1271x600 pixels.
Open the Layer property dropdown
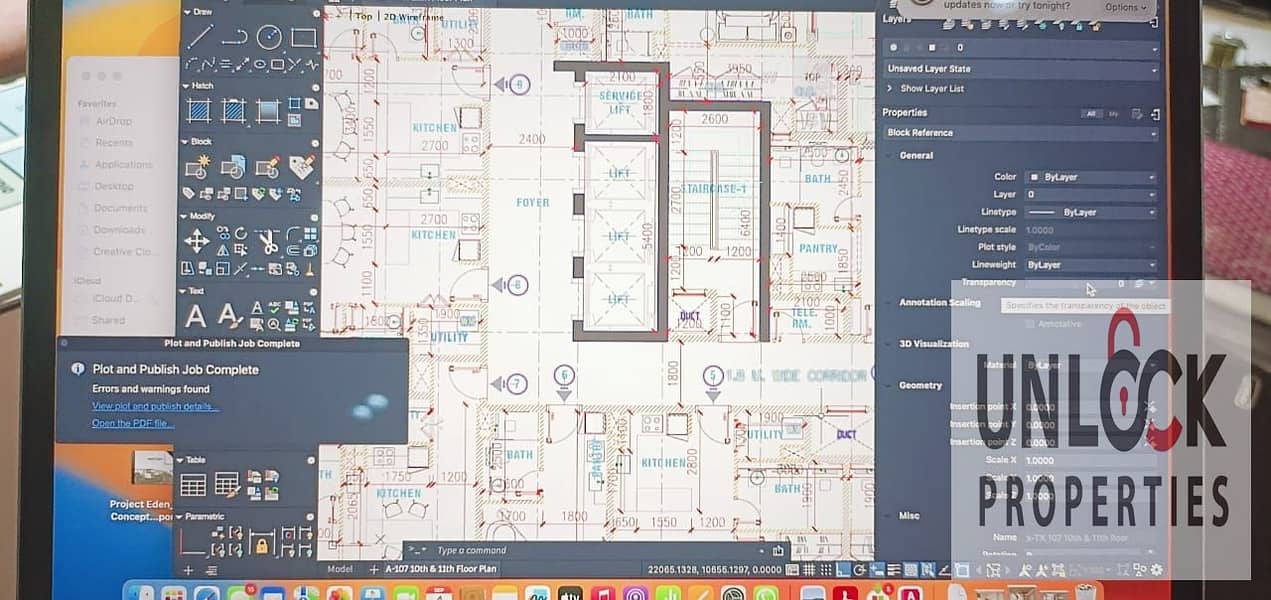click(x=1091, y=195)
